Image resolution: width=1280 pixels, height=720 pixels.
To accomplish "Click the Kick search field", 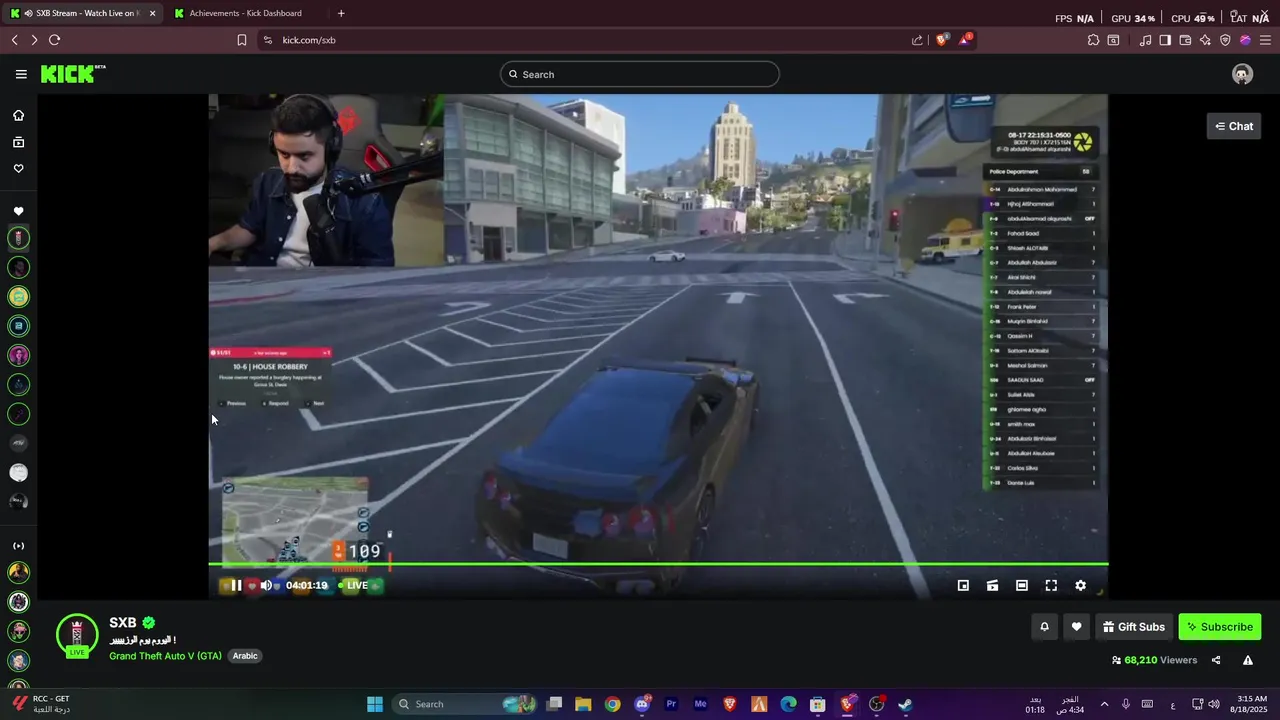I will click(640, 74).
